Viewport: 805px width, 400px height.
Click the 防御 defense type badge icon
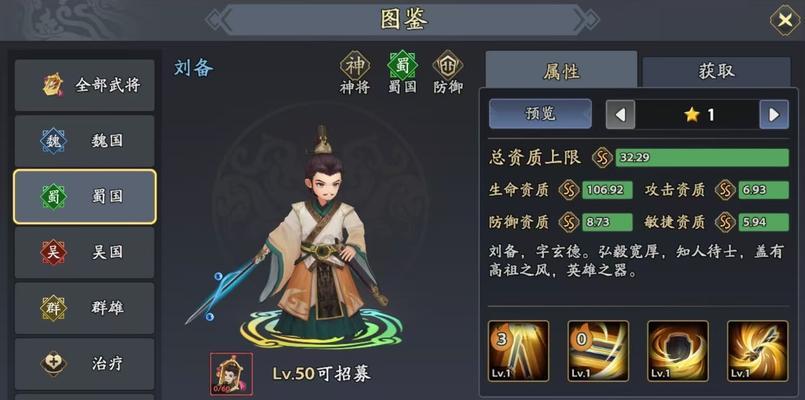click(x=448, y=65)
